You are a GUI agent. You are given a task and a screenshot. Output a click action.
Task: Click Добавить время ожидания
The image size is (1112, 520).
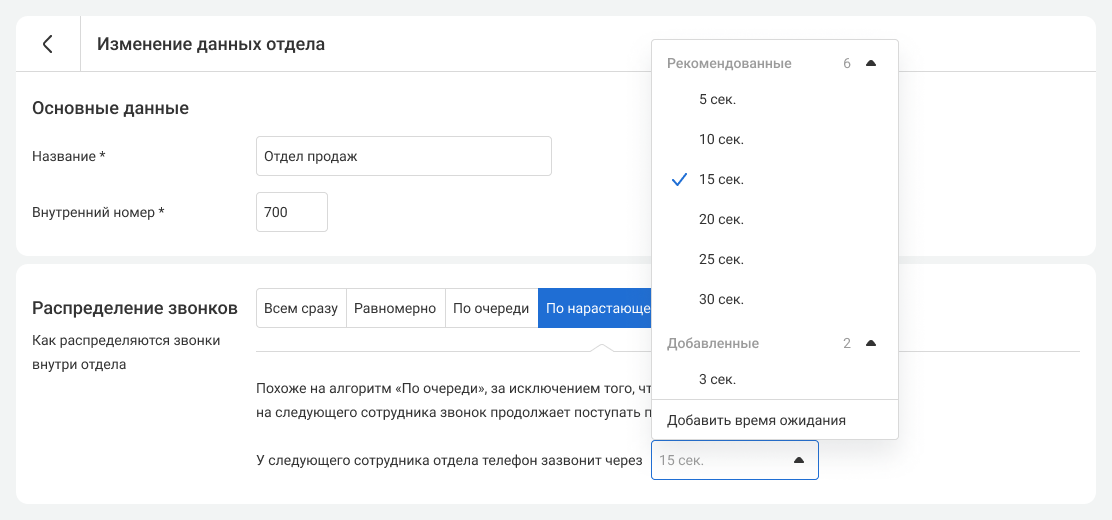click(x=756, y=420)
